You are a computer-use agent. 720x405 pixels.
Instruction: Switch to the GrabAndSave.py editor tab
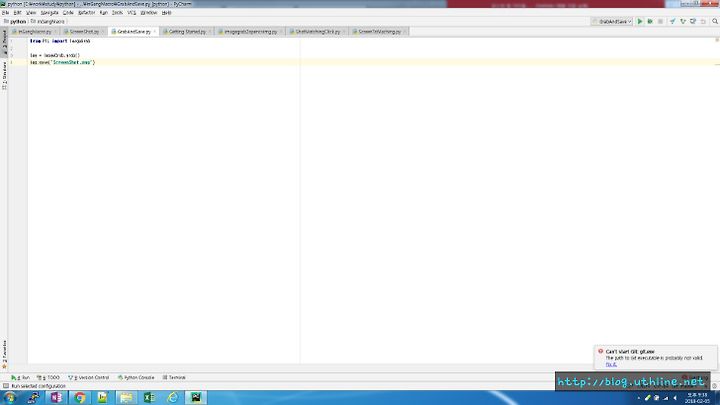point(134,32)
